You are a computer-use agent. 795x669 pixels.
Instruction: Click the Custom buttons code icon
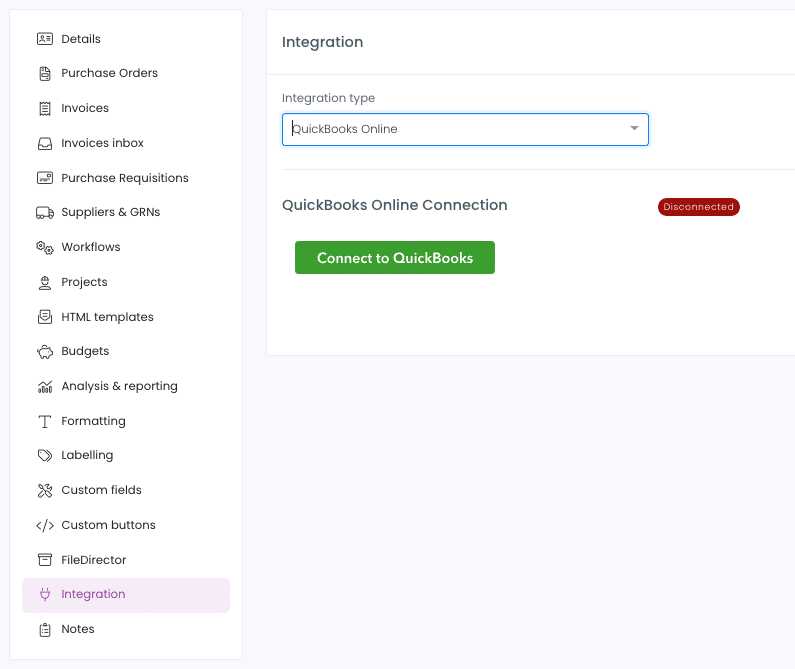45,525
